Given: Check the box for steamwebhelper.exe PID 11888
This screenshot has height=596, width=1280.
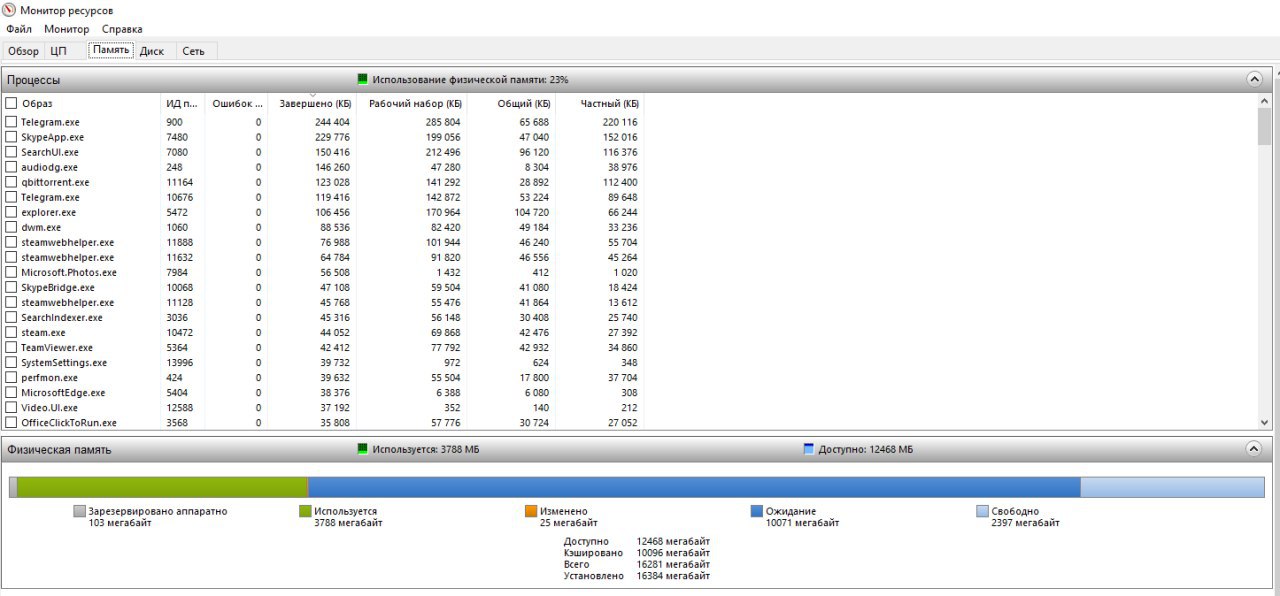Looking at the screenshot, I should pos(11,242).
